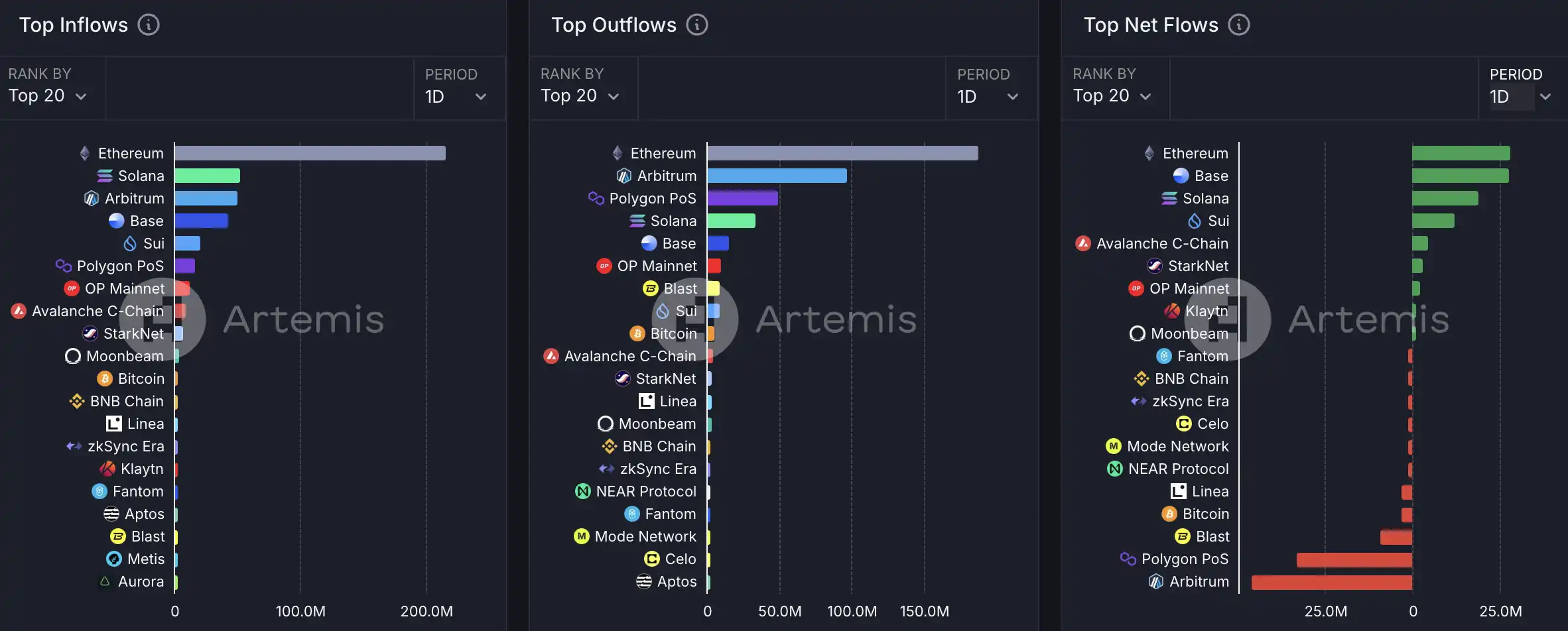This screenshot has width=1568, height=631.
Task: Open the Period dropdown in Top Inflows
Action: click(x=456, y=97)
